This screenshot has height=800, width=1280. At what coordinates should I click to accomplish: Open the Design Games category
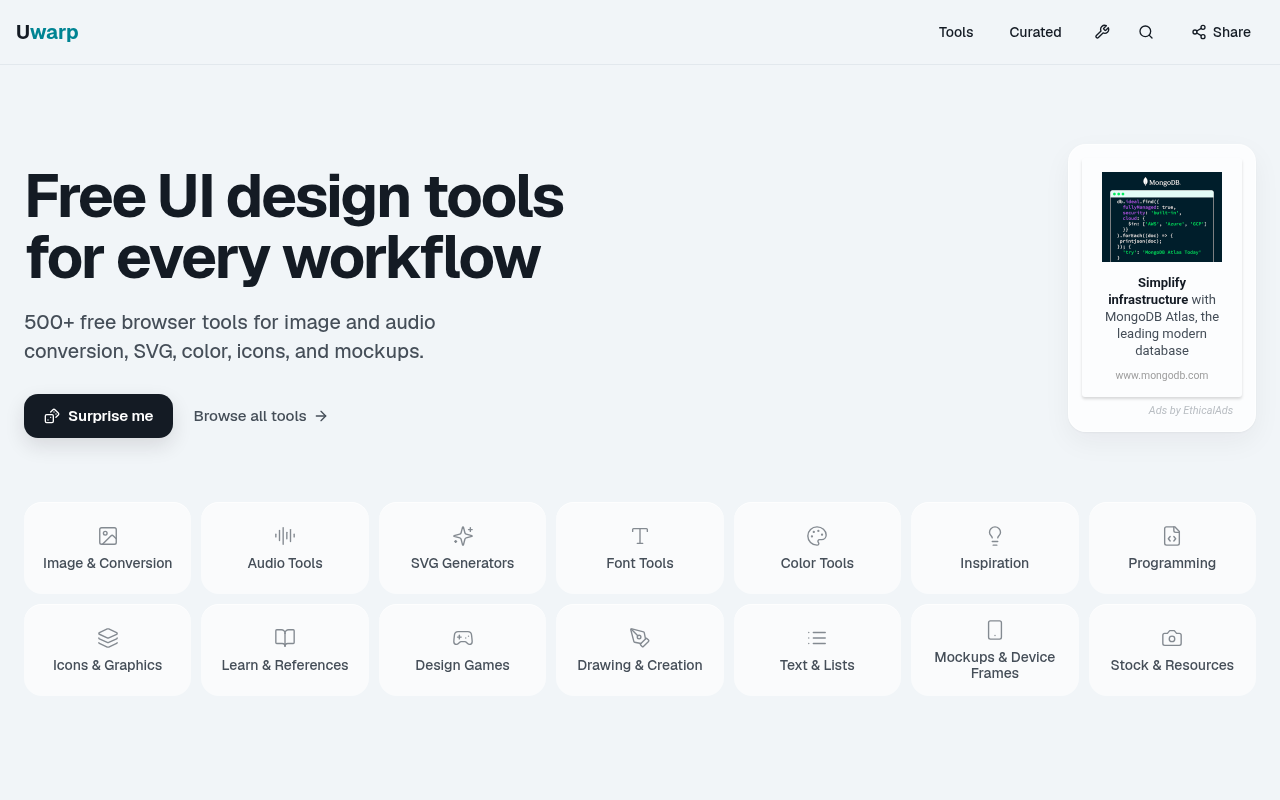(462, 650)
